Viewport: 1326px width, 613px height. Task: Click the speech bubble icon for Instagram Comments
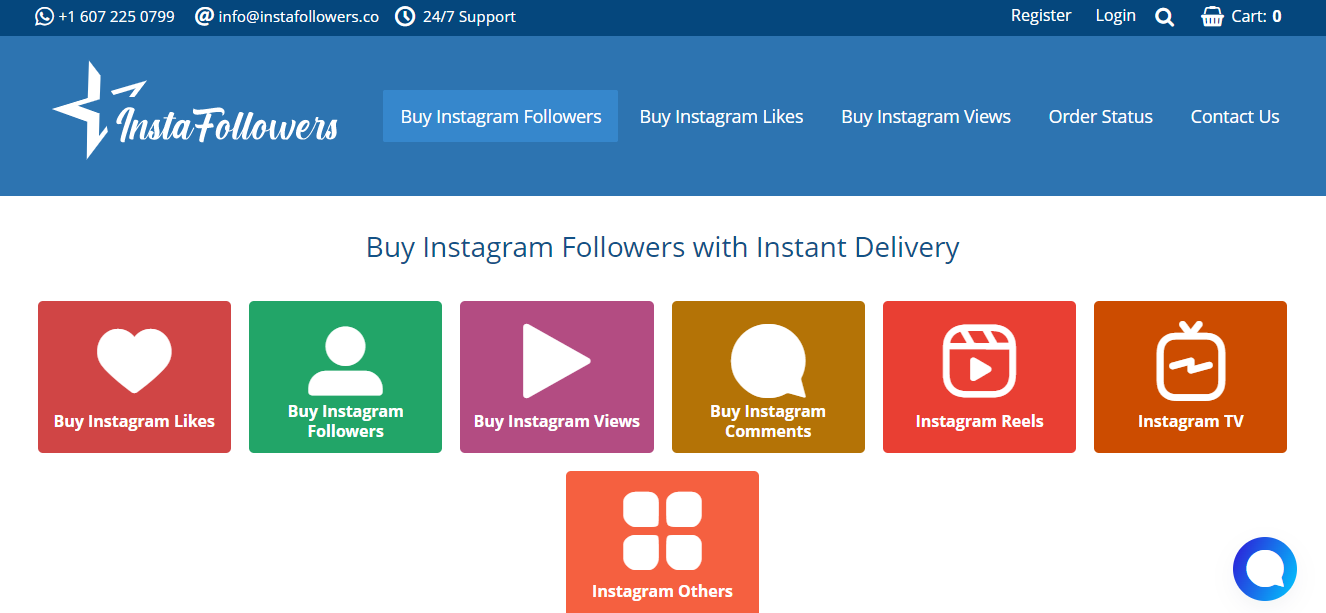(768, 360)
